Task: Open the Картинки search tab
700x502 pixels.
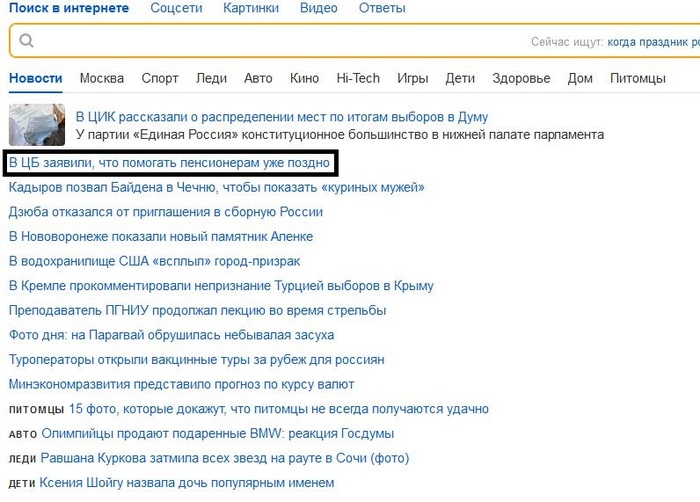Action: [x=251, y=8]
